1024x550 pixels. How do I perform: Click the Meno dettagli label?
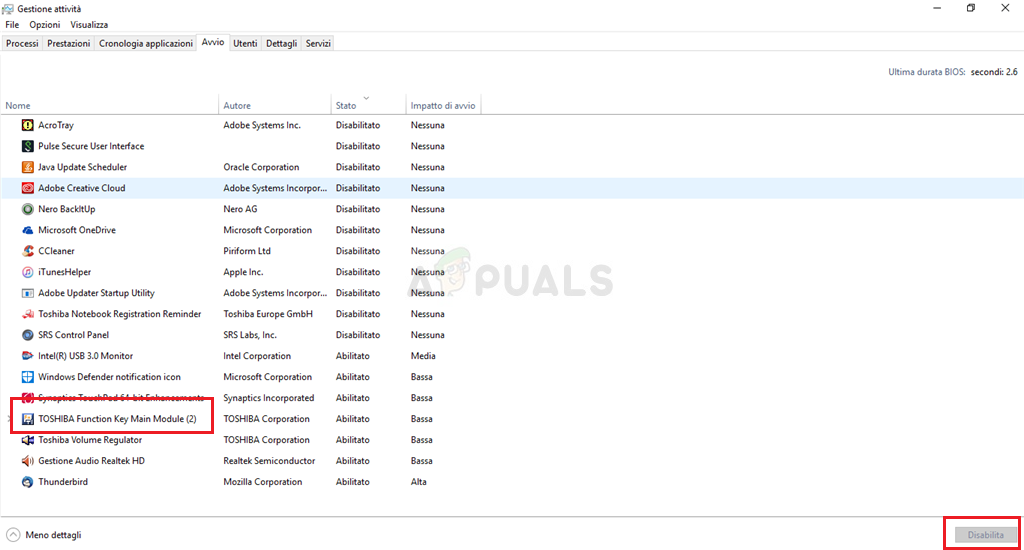click(x=53, y=535)
